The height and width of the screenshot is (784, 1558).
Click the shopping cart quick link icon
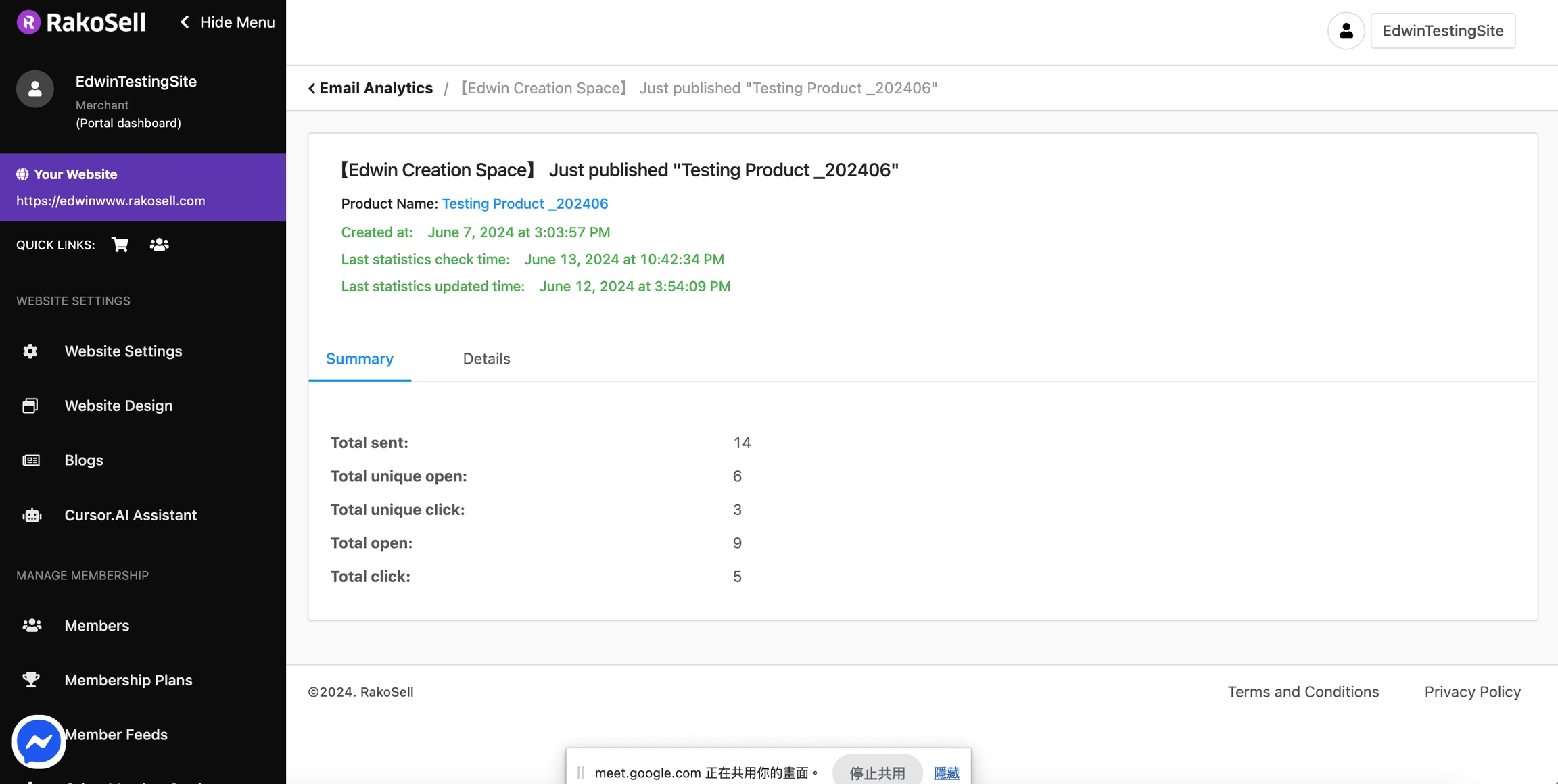120,245
